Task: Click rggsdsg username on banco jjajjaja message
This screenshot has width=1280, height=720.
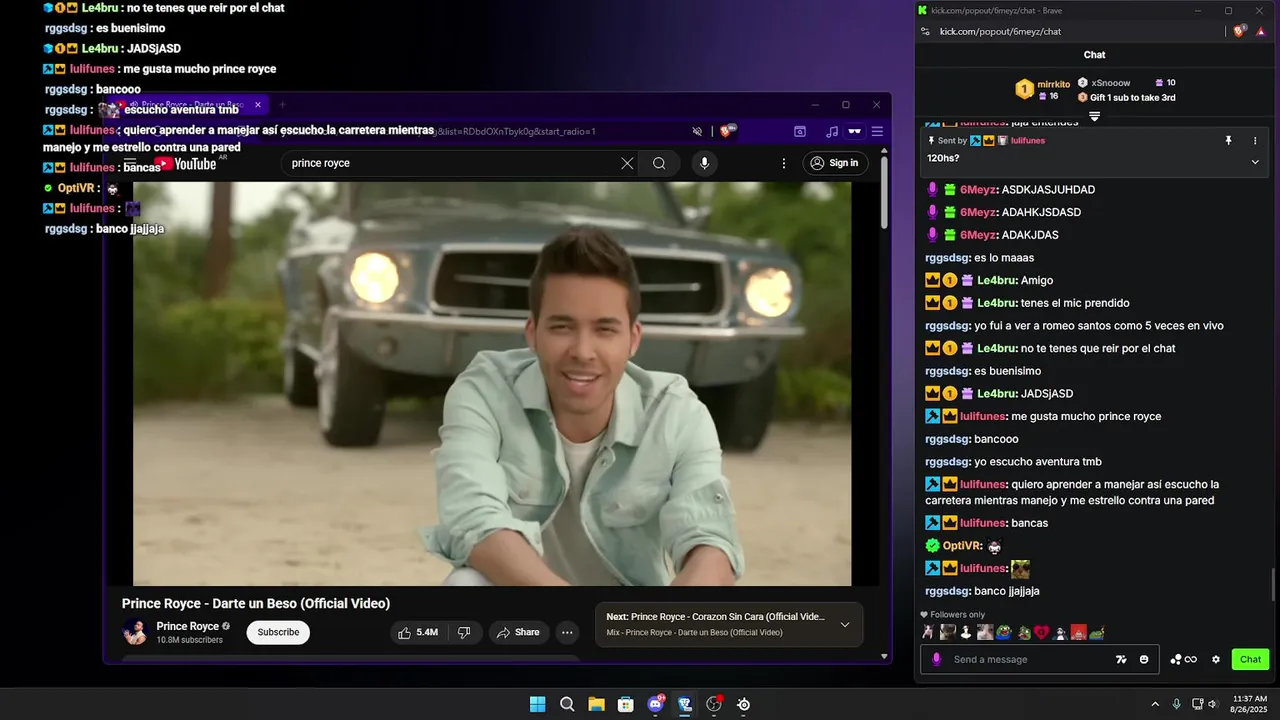Action: pyautogui.click(x=947, y=592)
